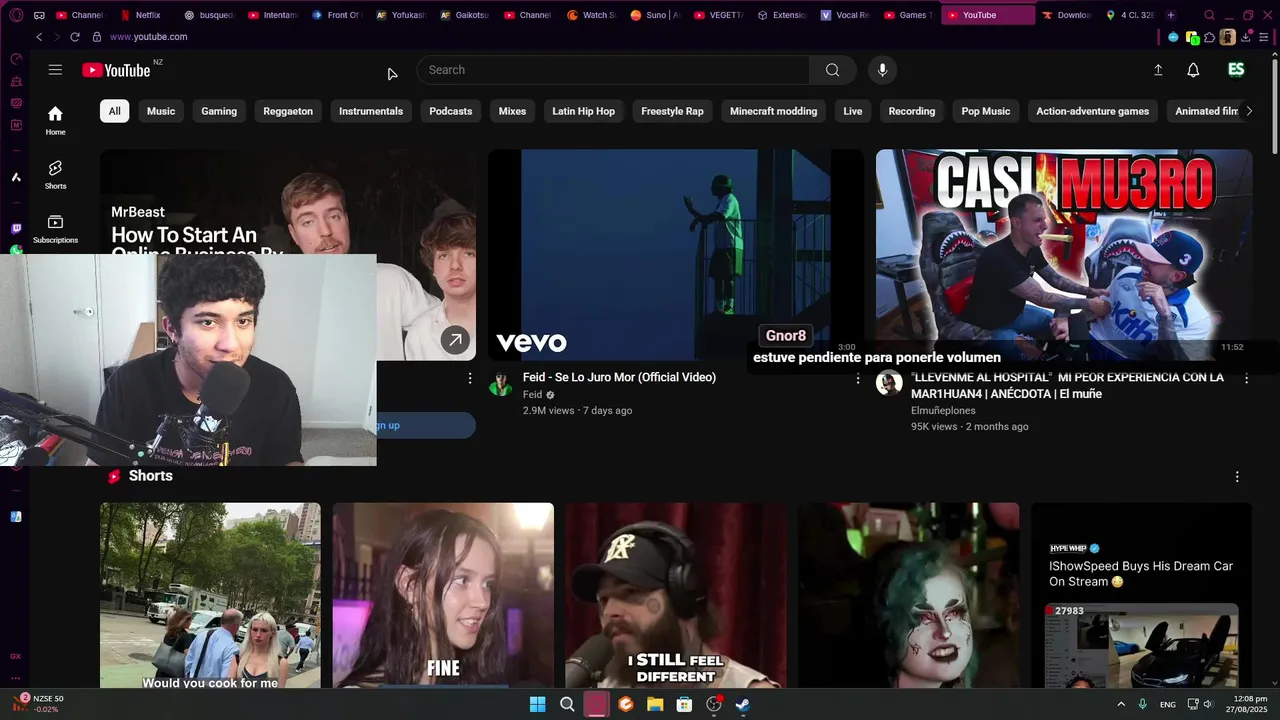Click the YouTube search field
This screenshot has width=1280, height=720.
pyautogui.click(x=613, y=70)
